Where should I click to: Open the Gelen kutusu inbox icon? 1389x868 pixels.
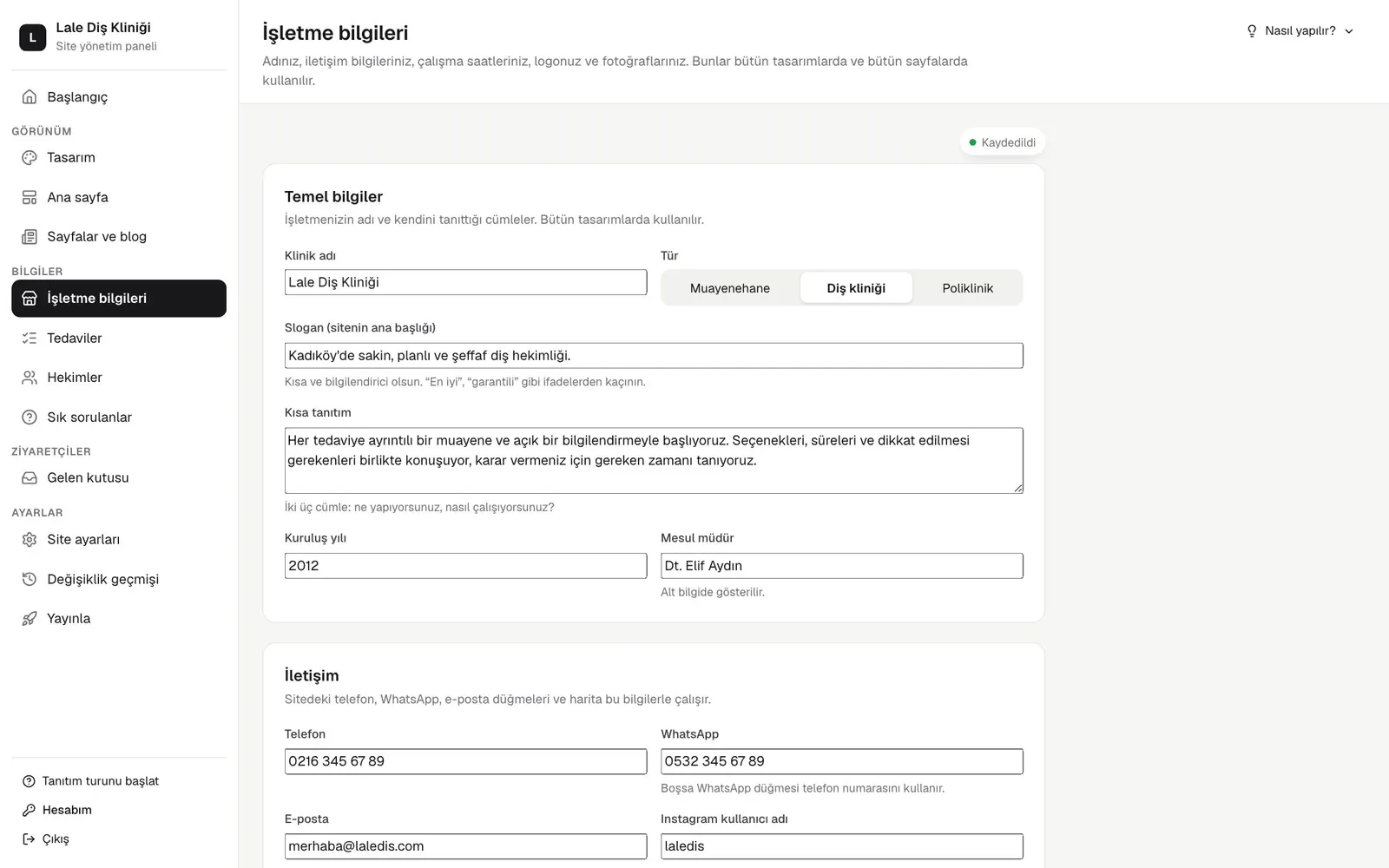[x=30, y=477]
